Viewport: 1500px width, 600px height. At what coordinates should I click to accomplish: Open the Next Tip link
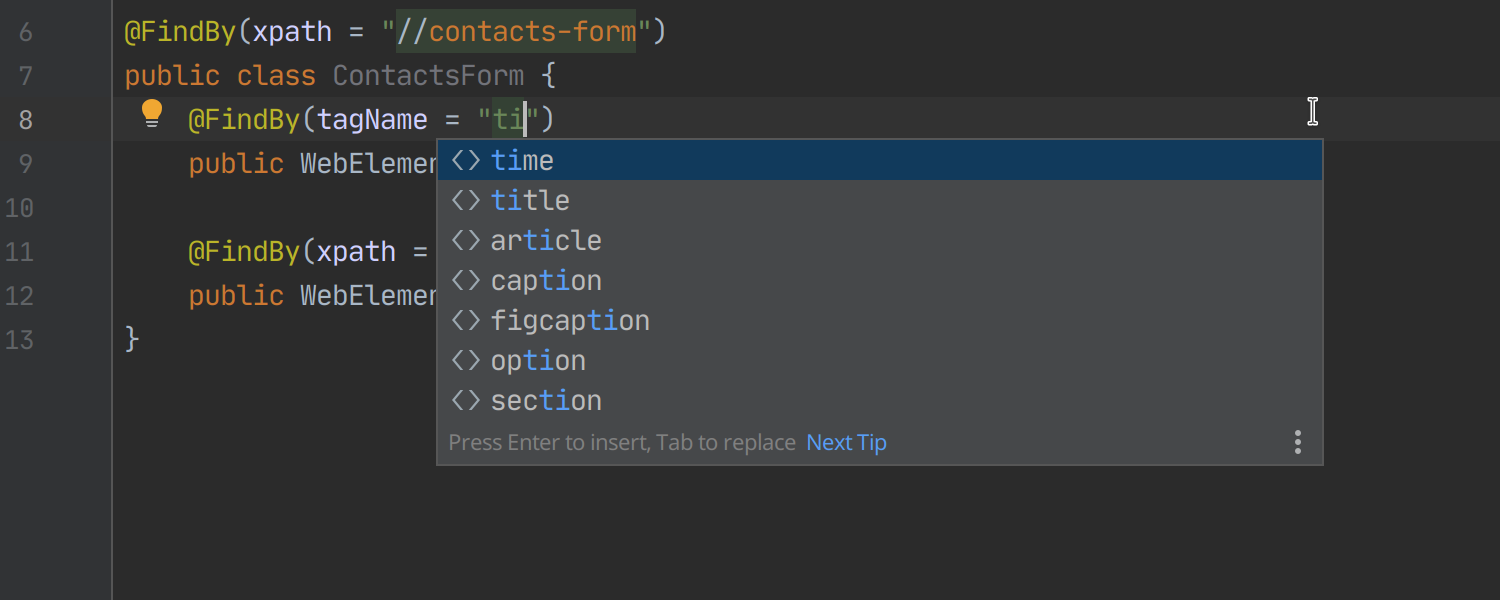846,442
